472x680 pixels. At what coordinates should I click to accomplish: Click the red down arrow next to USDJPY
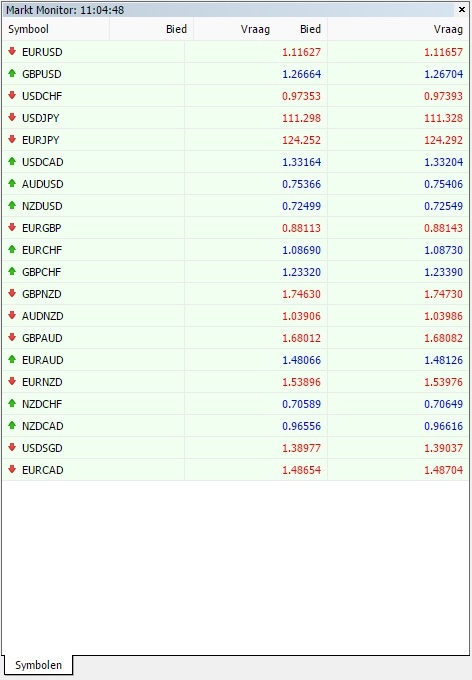(x=12, y=118)
